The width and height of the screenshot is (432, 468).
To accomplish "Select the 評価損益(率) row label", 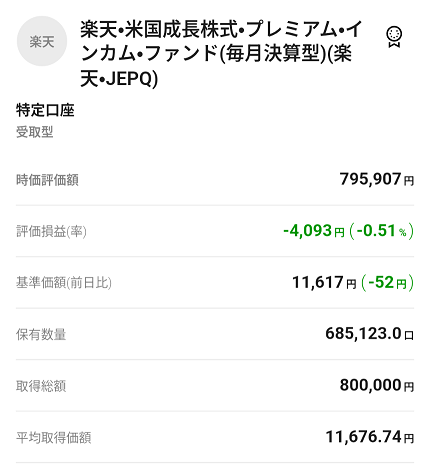I will point(51,231).
